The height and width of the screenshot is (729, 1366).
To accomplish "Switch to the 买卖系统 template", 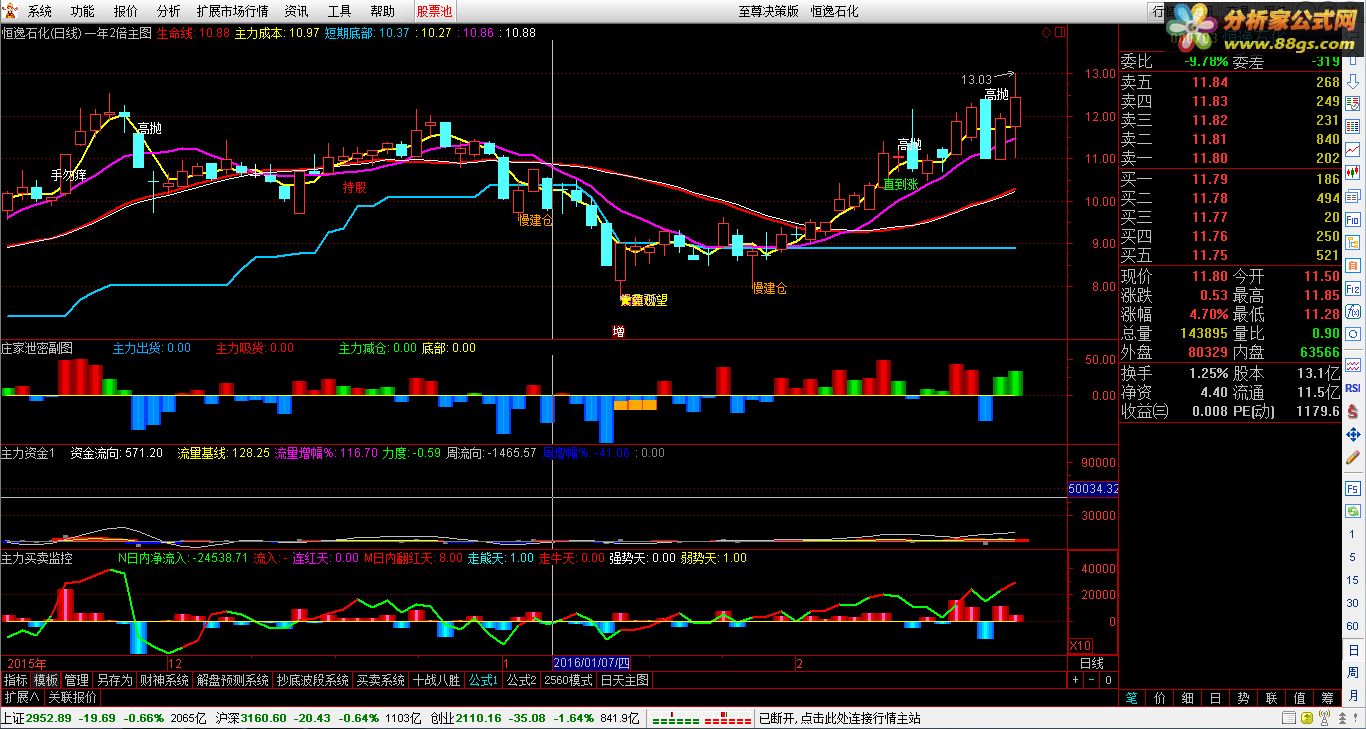I will (380, 680).
